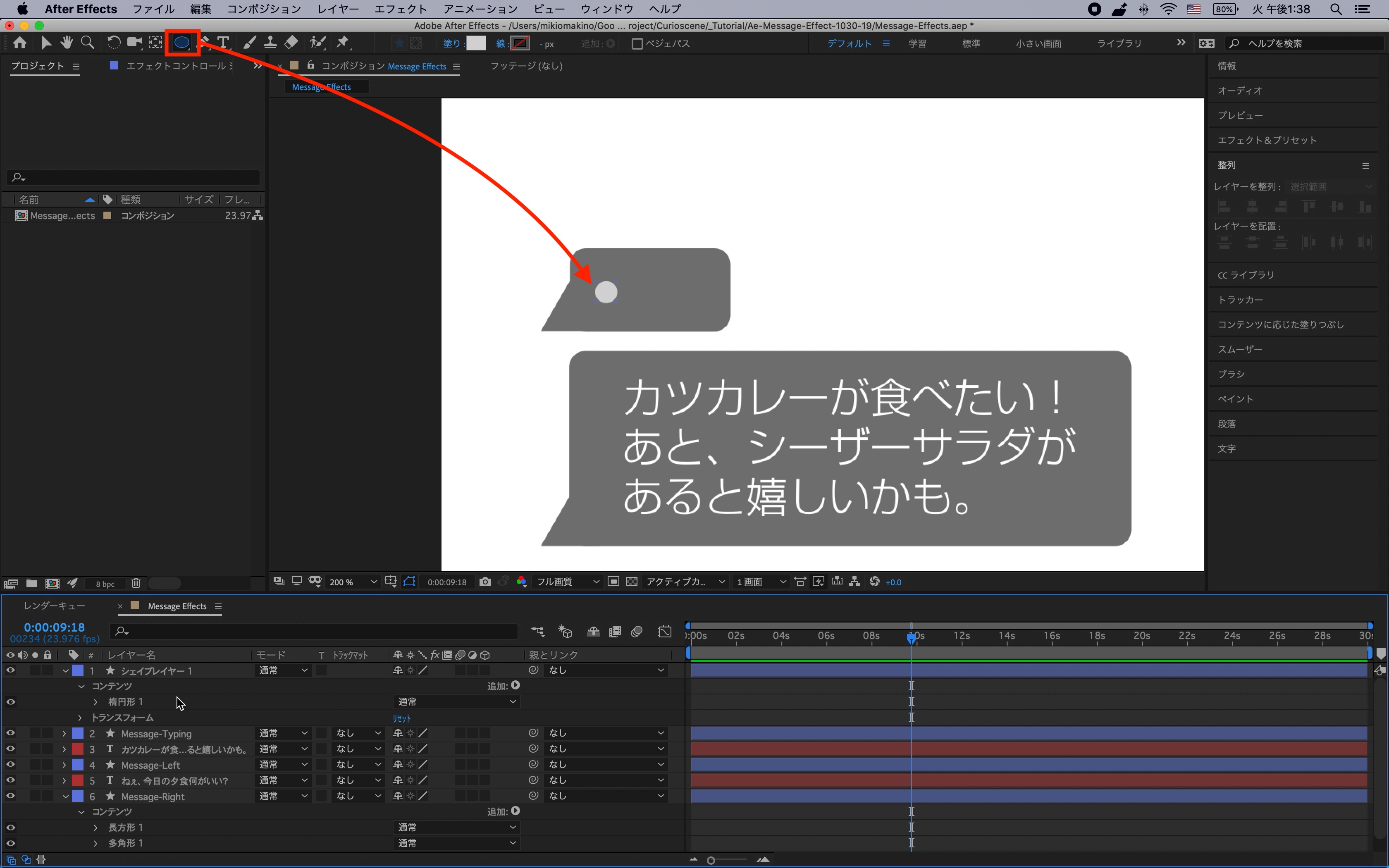Select the Puppet Pin tool
Image resolution: width=1389 pixels, height=868 pixels.
point(343,43)
